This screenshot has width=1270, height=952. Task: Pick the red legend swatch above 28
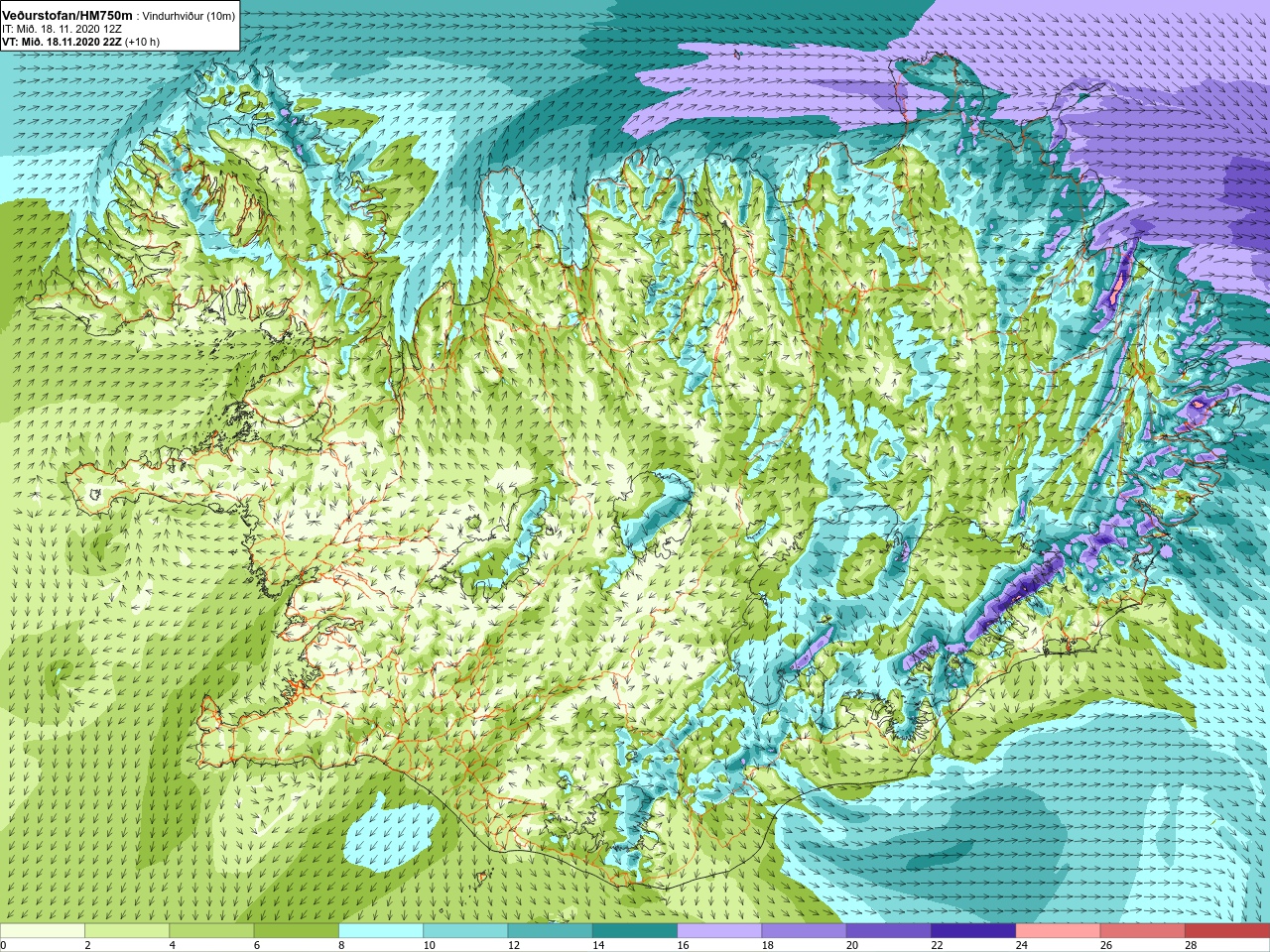pos(1227,931)
